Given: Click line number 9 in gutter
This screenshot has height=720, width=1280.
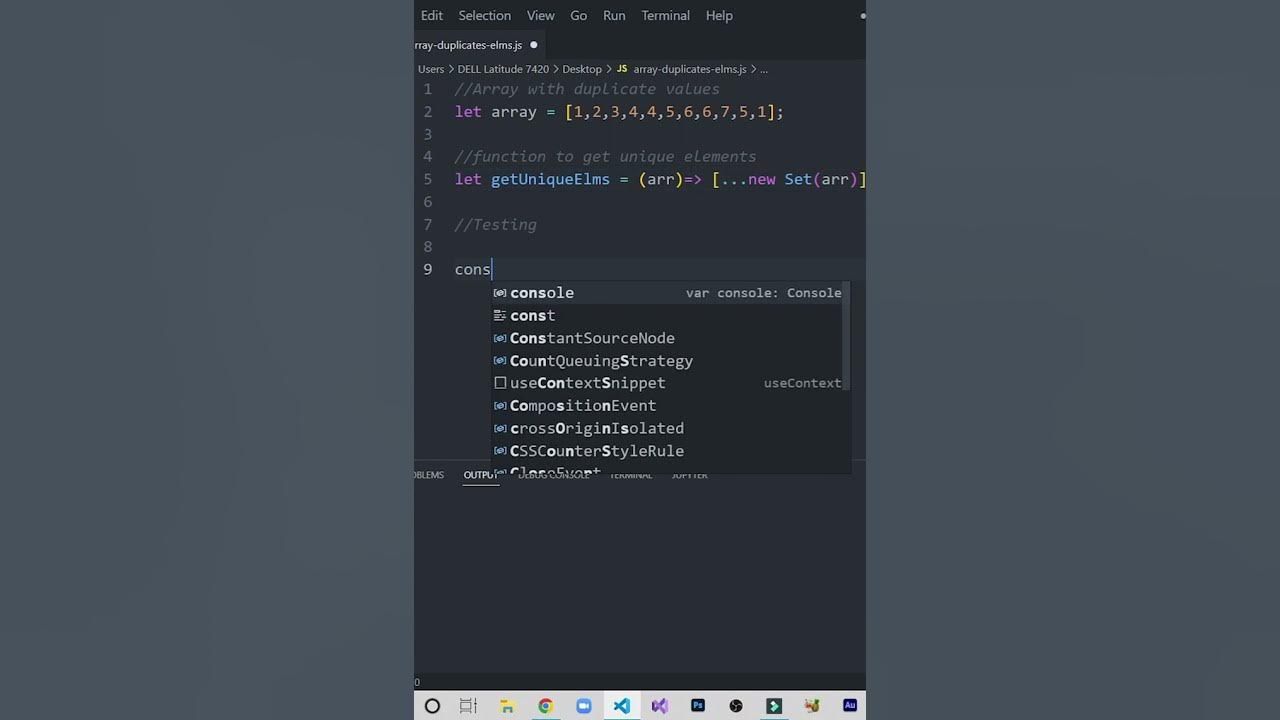Looking at the screenshot, I should click(x=428, y=270).
